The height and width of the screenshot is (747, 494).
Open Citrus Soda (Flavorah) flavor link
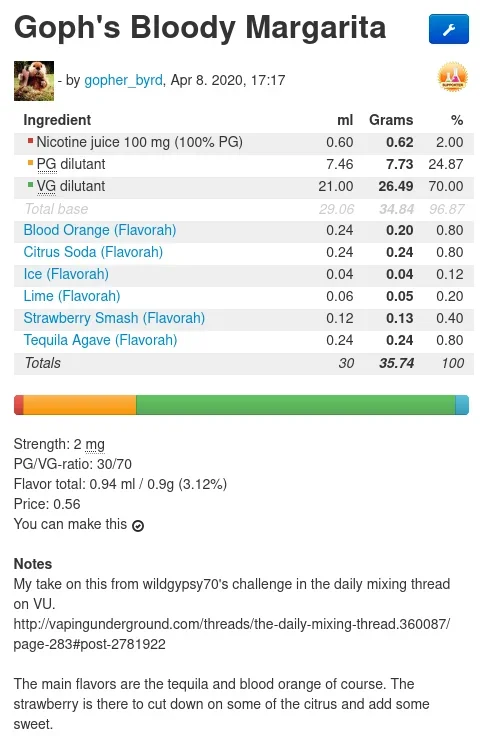[93, 252]
